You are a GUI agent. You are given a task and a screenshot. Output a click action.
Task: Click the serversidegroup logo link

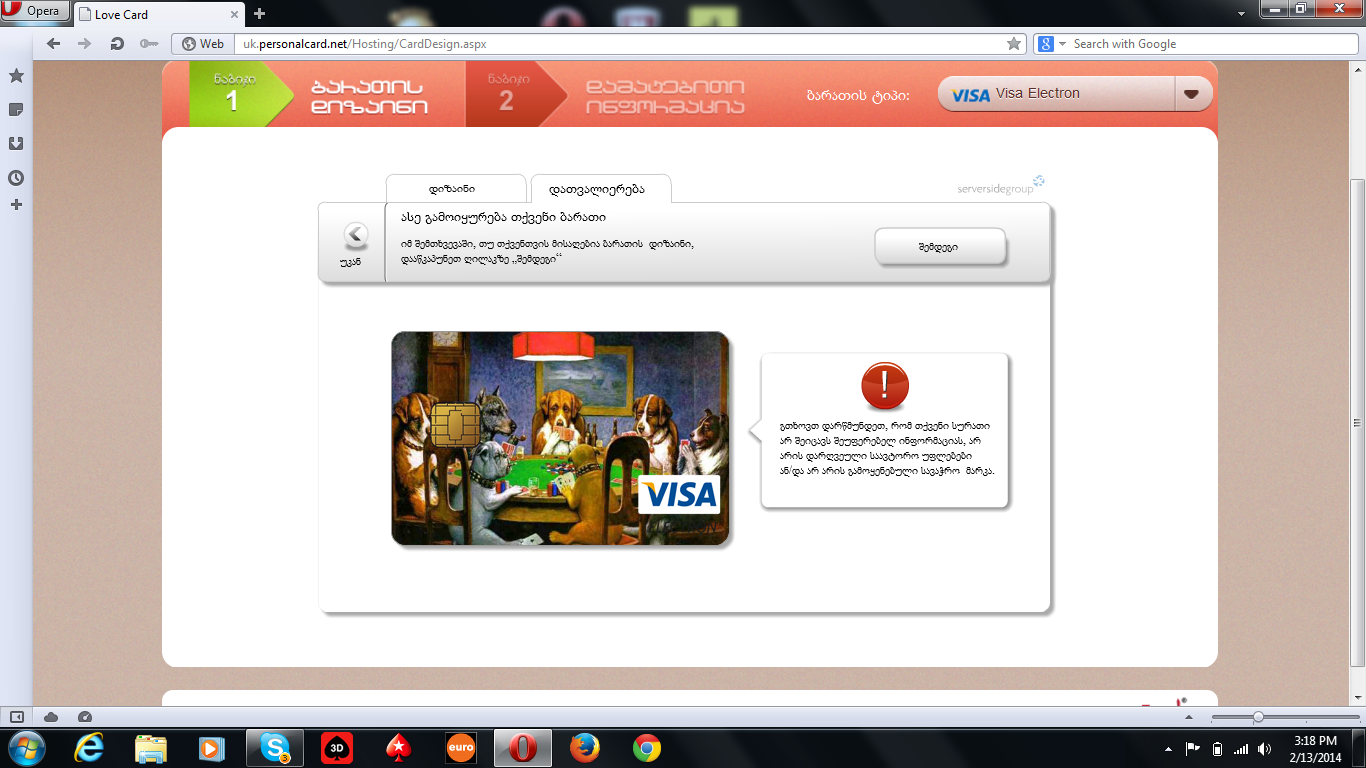pos(1001,185)
